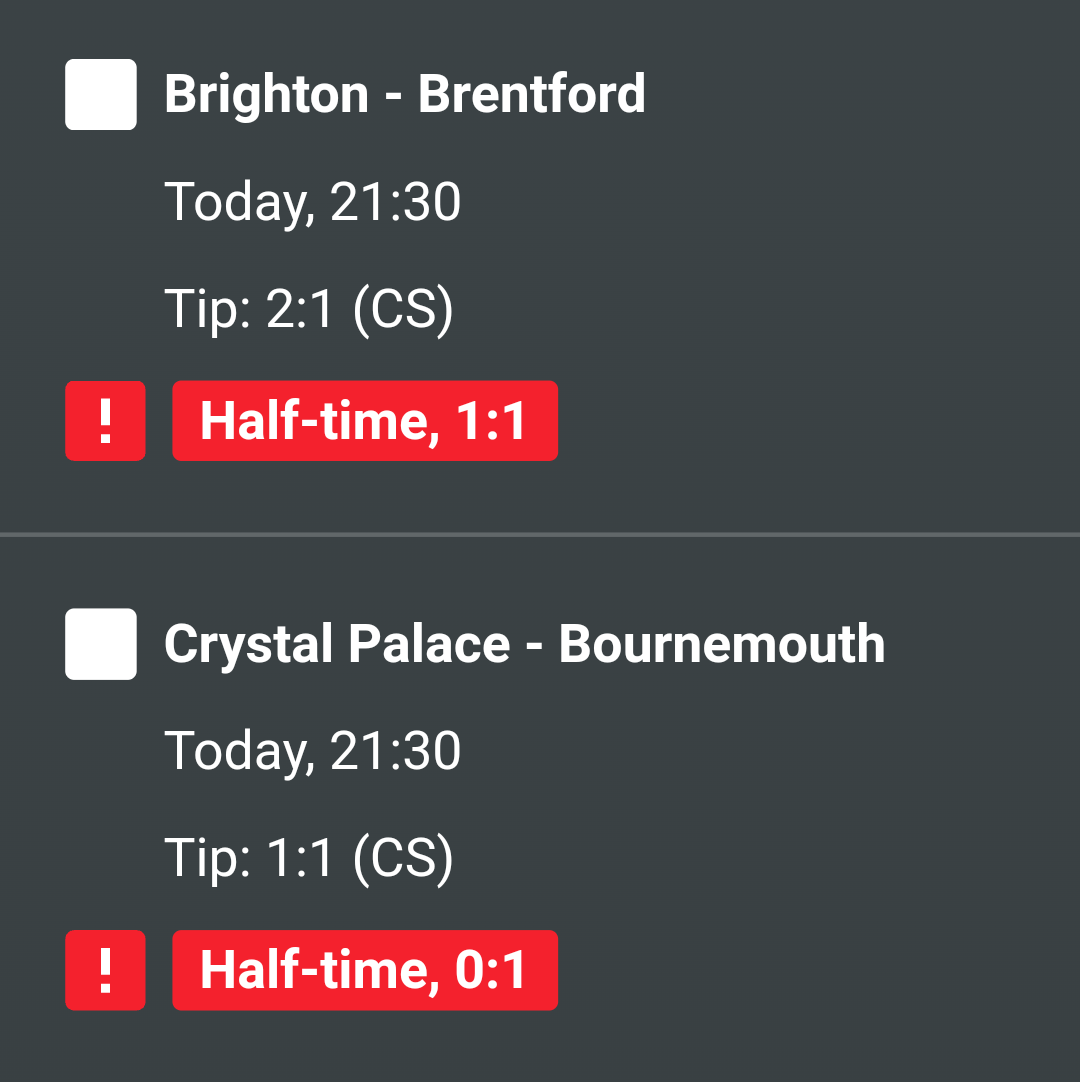Select the Bournemouth team name
Screen dimensions: 1080x1082
(721, 644)
